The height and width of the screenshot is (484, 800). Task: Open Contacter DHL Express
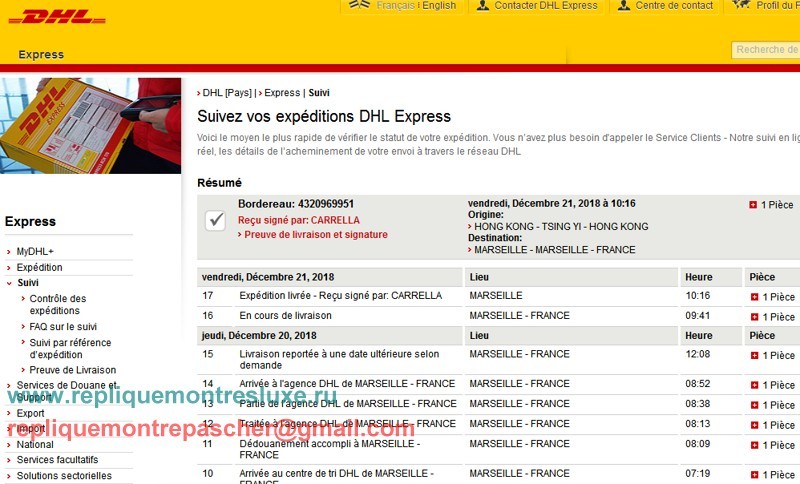point(545,5)
